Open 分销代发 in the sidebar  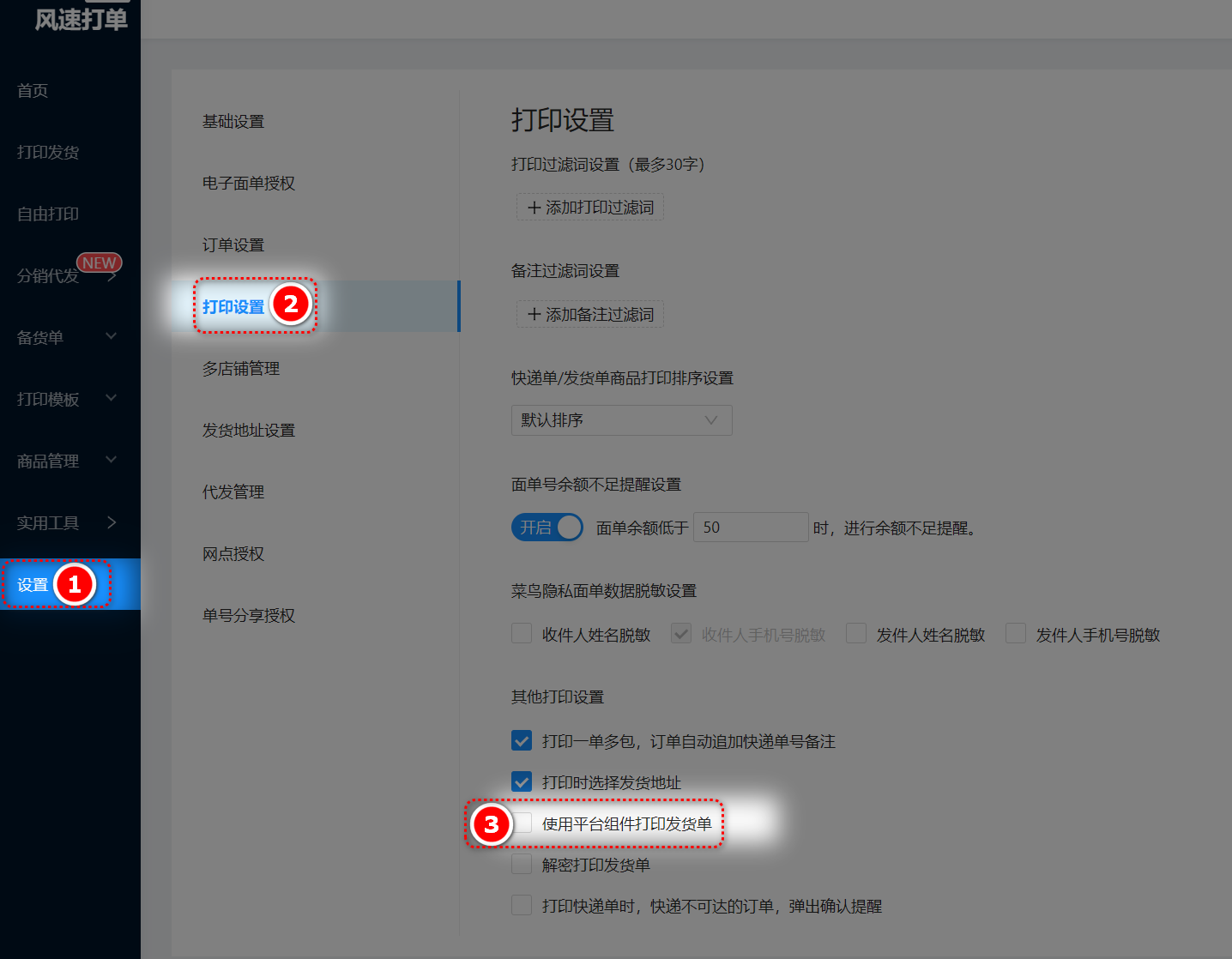[x=48, y=275]
